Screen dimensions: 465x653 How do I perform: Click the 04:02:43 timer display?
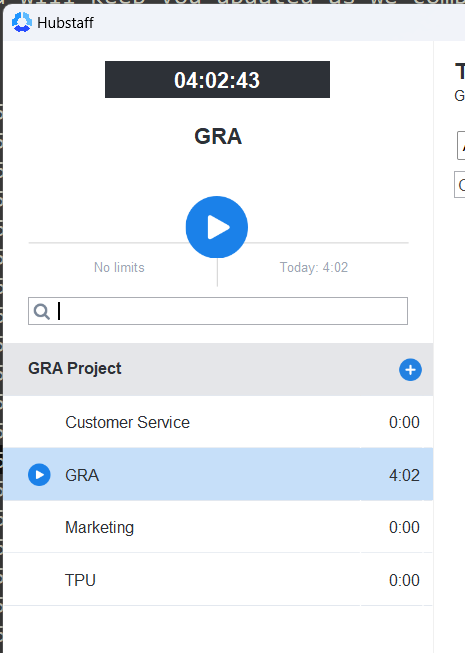(x=217, y=80)
